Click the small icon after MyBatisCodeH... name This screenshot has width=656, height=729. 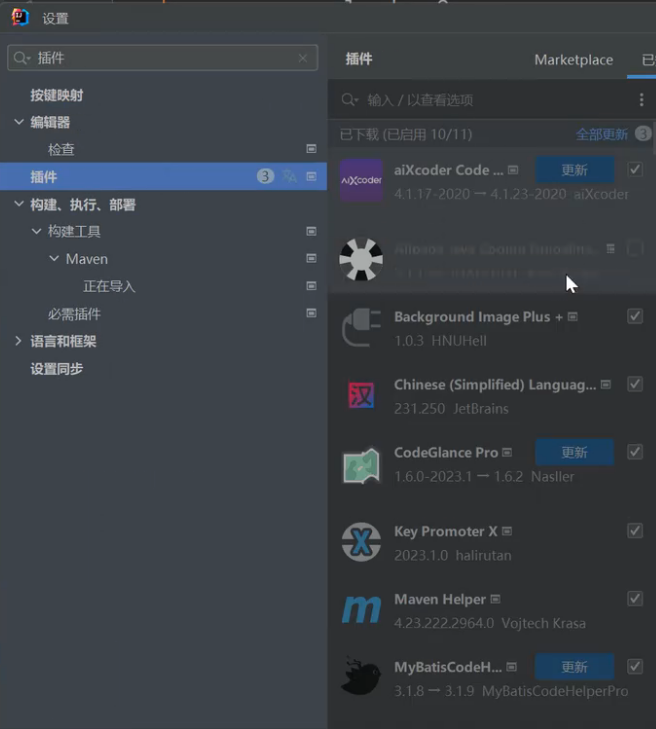(x=511, y=667)
